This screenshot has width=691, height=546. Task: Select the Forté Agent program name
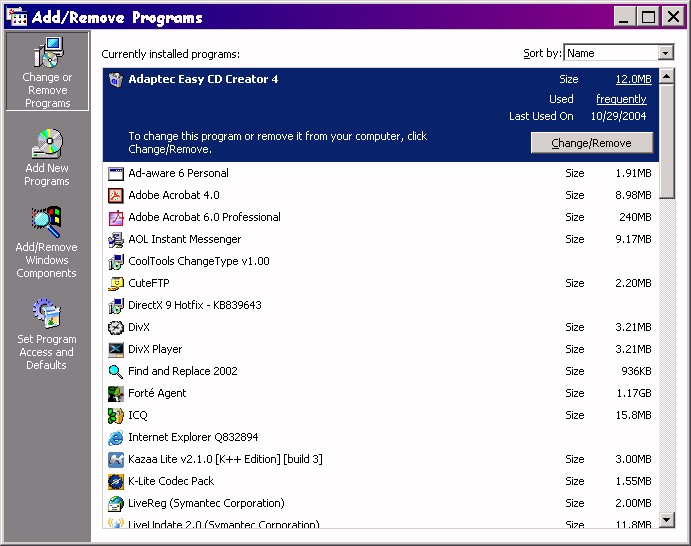[157, 394]
